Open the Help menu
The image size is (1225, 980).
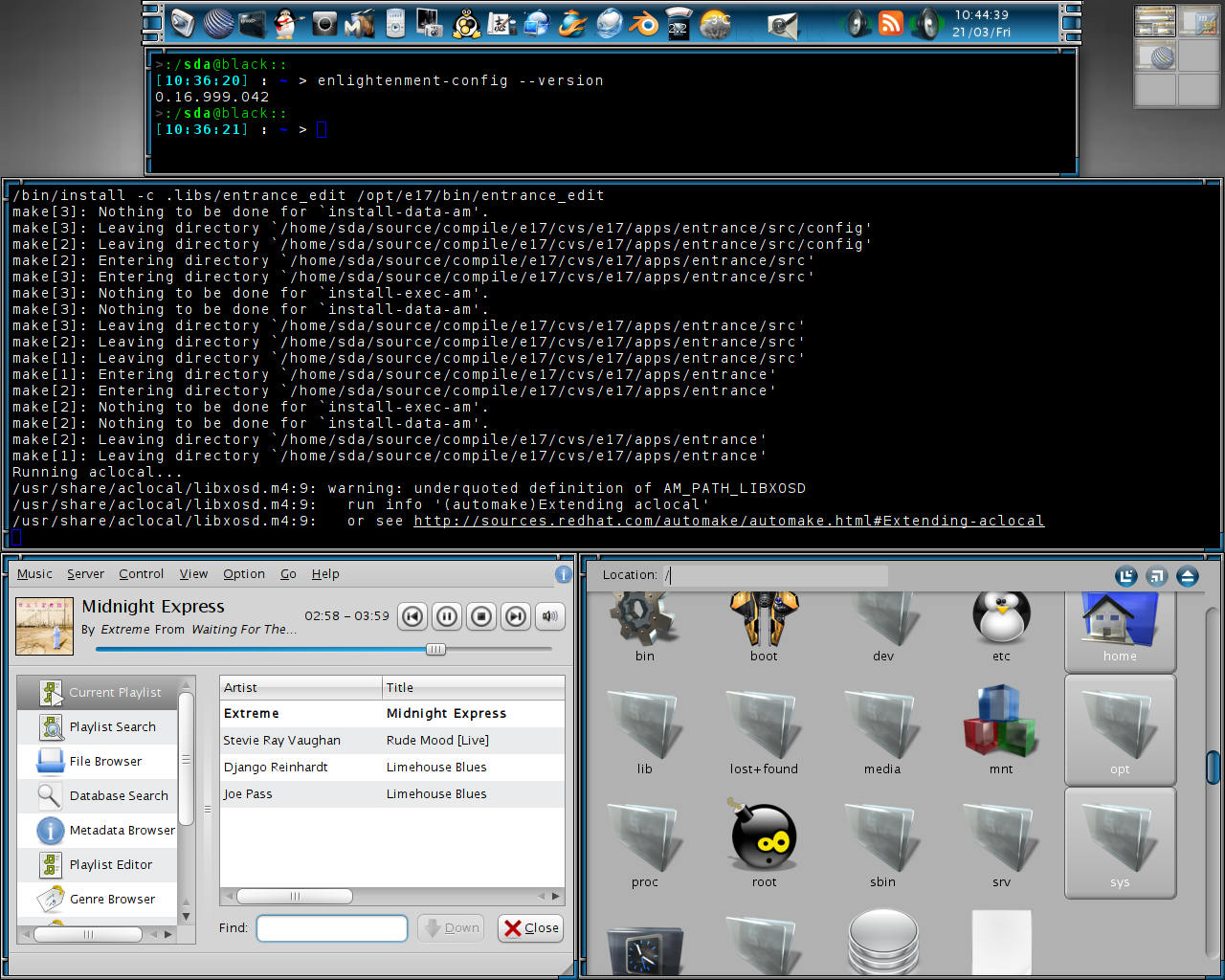(x=325, y=574)
